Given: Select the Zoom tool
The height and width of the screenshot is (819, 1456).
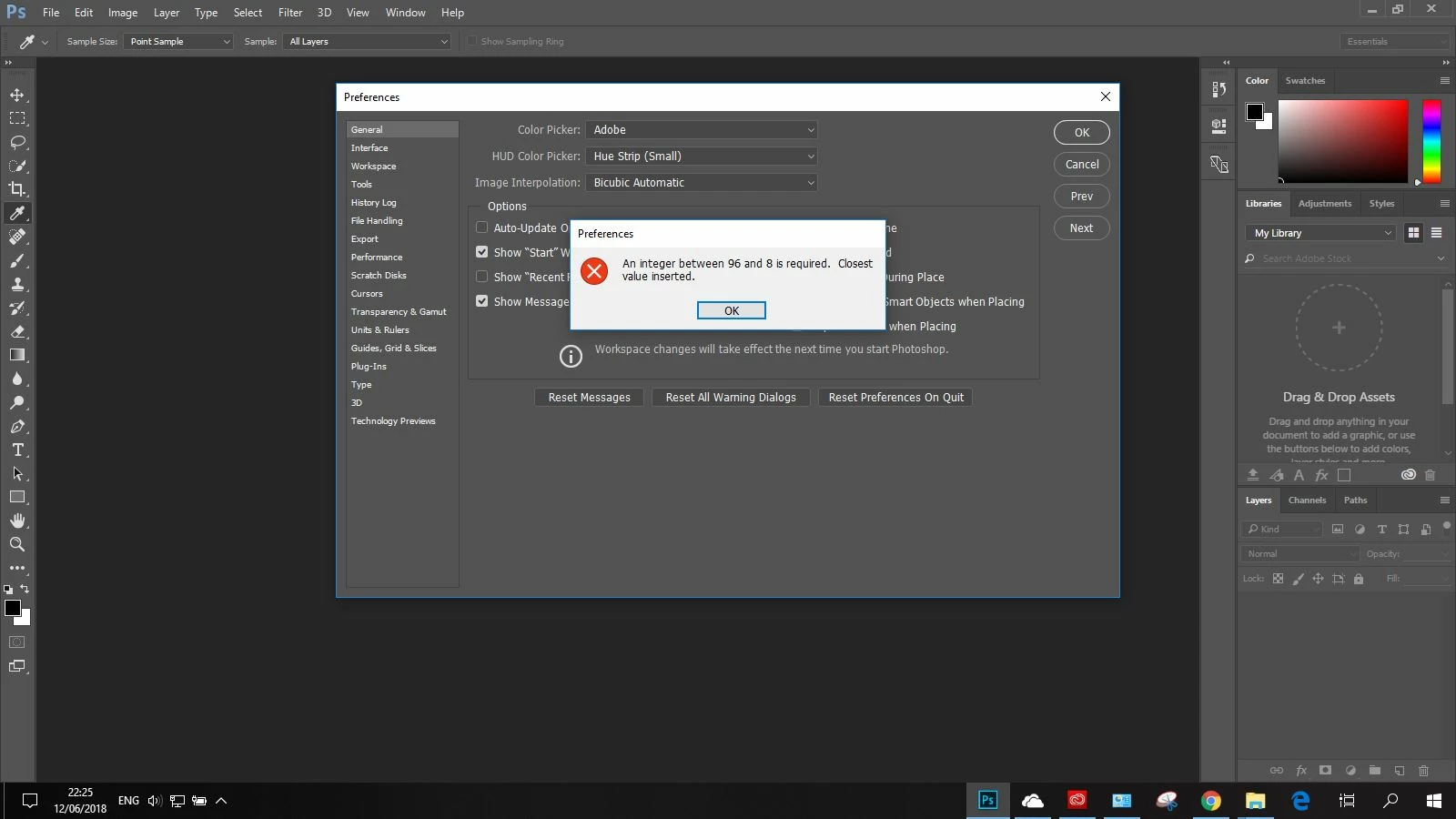Looking at the screenshot, I should click(17, 544).
